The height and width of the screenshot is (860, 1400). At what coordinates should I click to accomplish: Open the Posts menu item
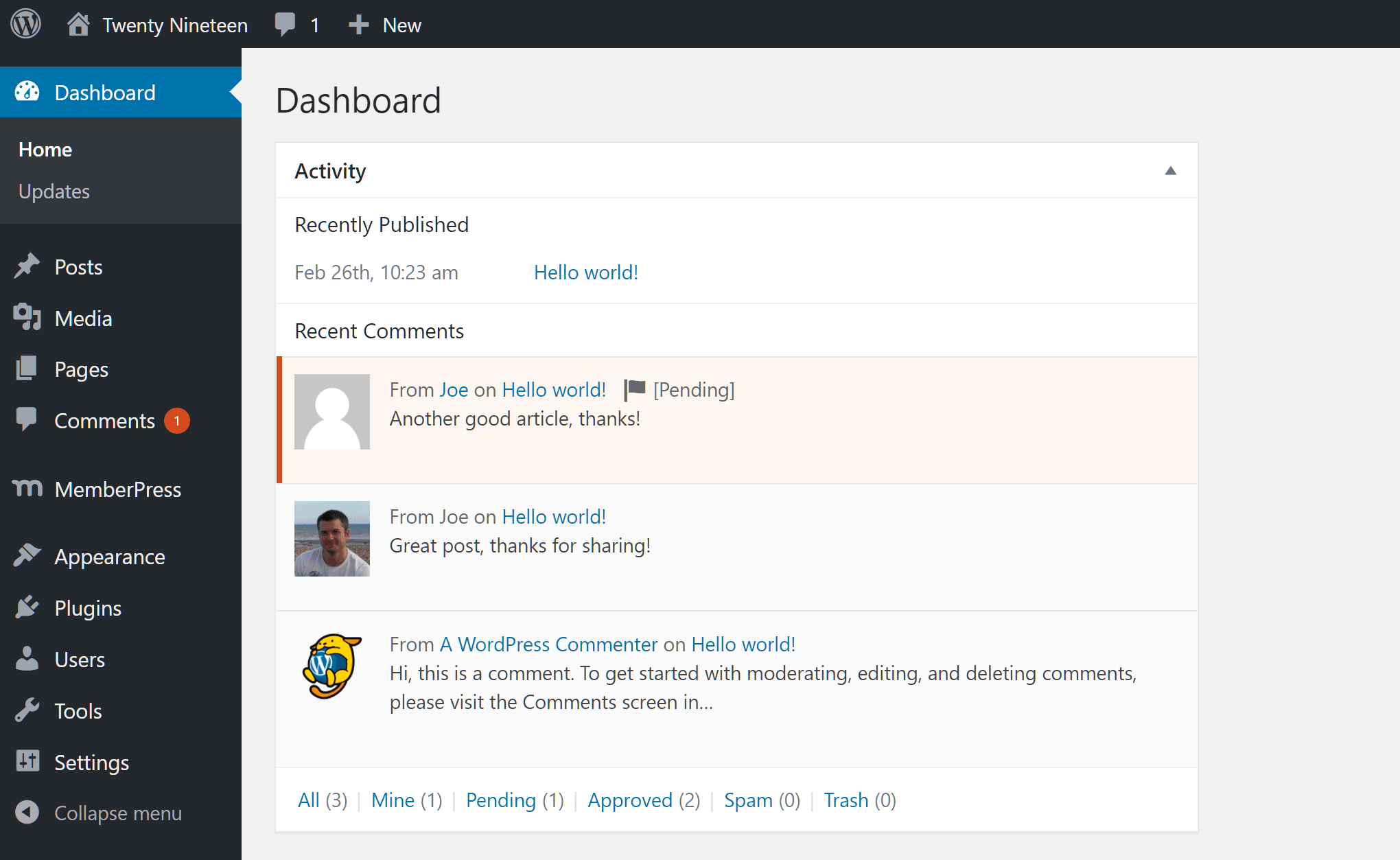[79, 267]
